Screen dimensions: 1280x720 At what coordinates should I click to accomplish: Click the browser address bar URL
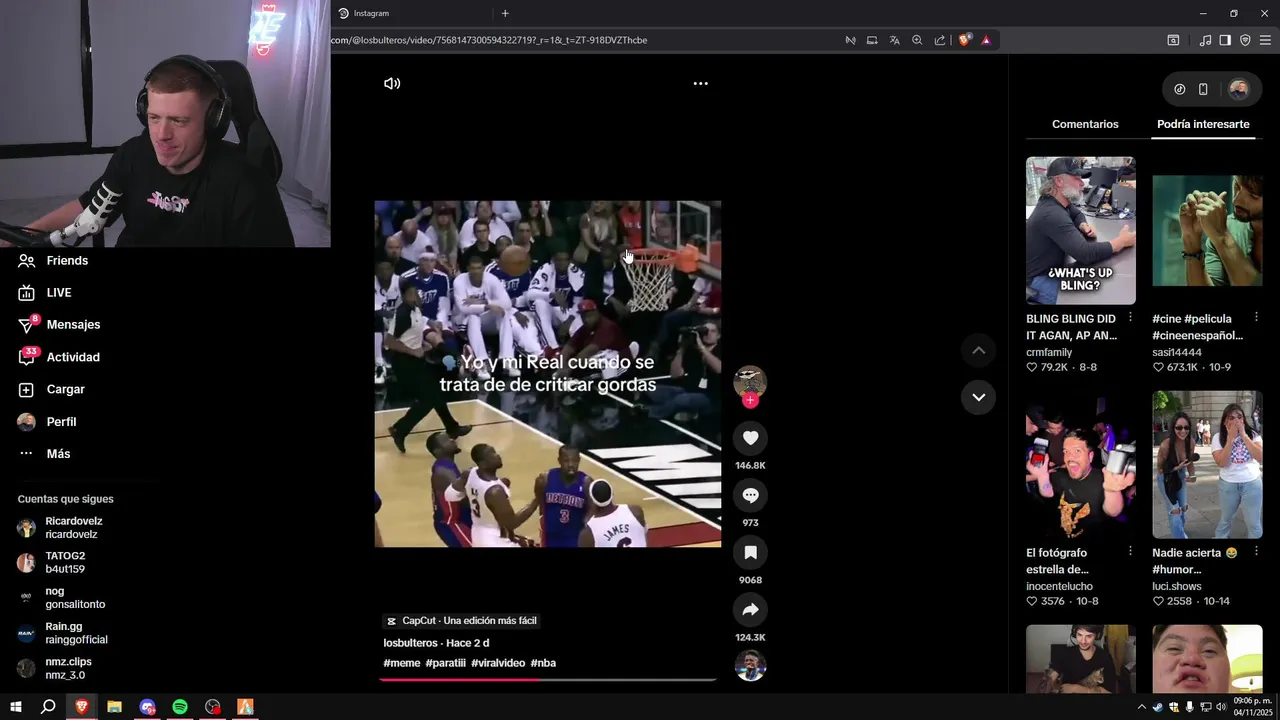(x=489, y=40)
